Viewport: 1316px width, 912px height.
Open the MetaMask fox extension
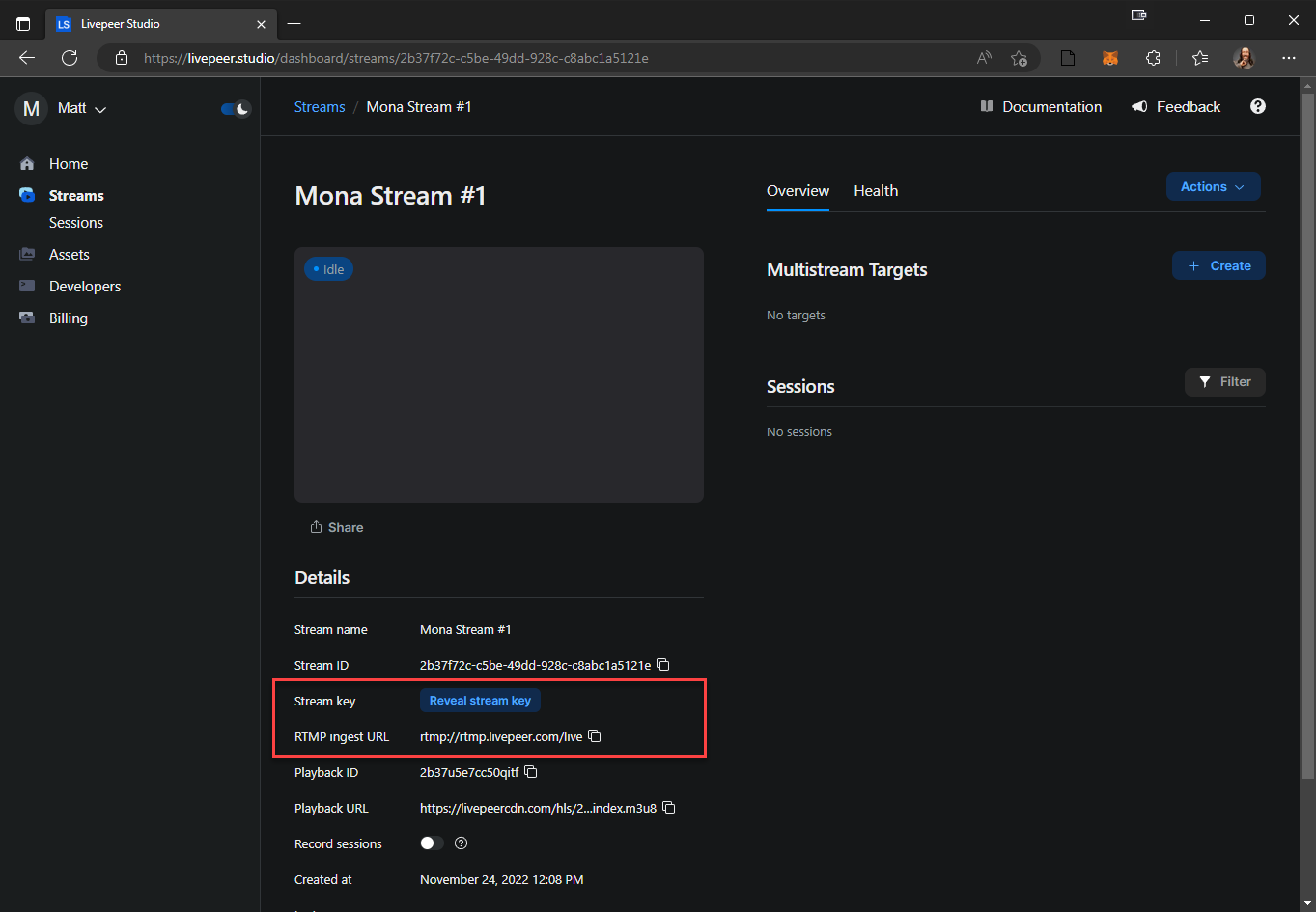1110,58
